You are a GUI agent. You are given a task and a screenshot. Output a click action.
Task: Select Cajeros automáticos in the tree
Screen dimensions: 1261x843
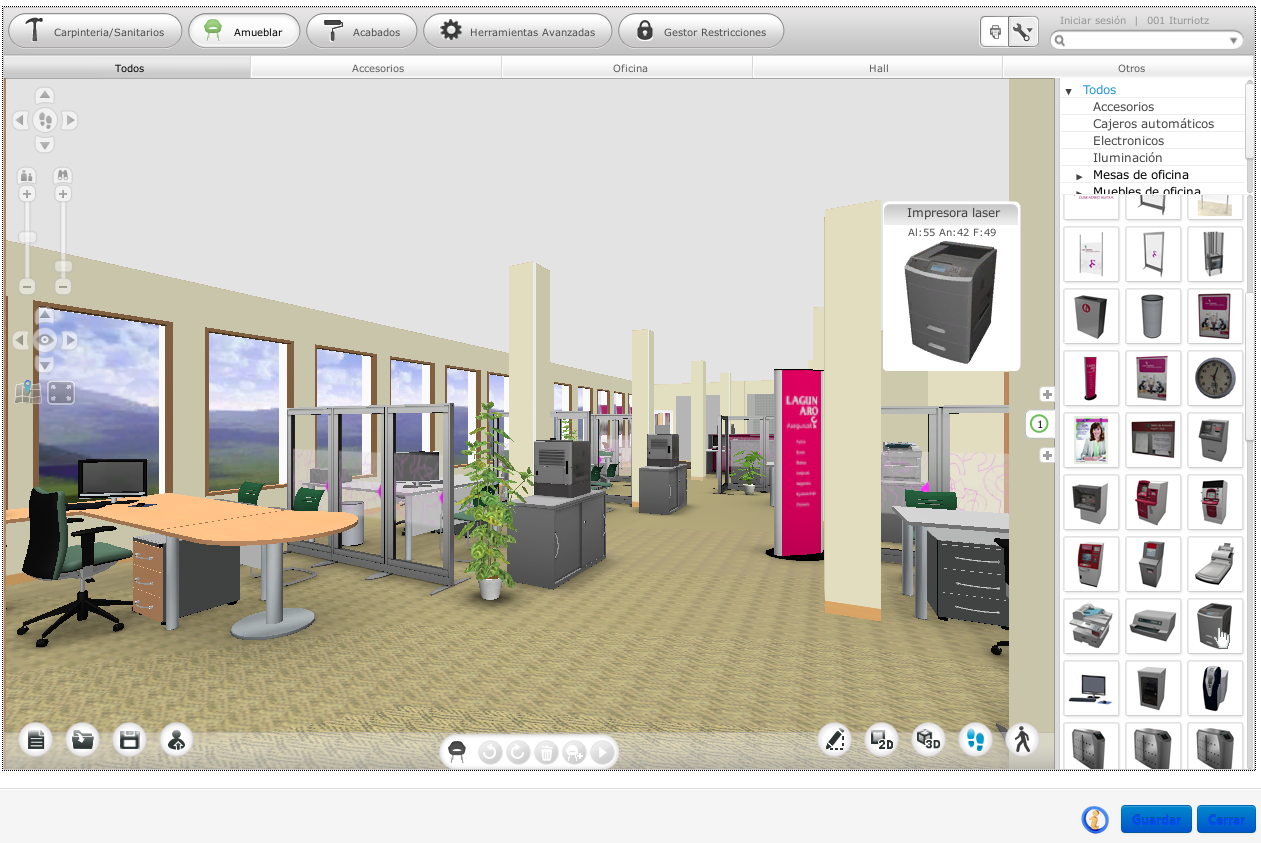coord(1153,124)
